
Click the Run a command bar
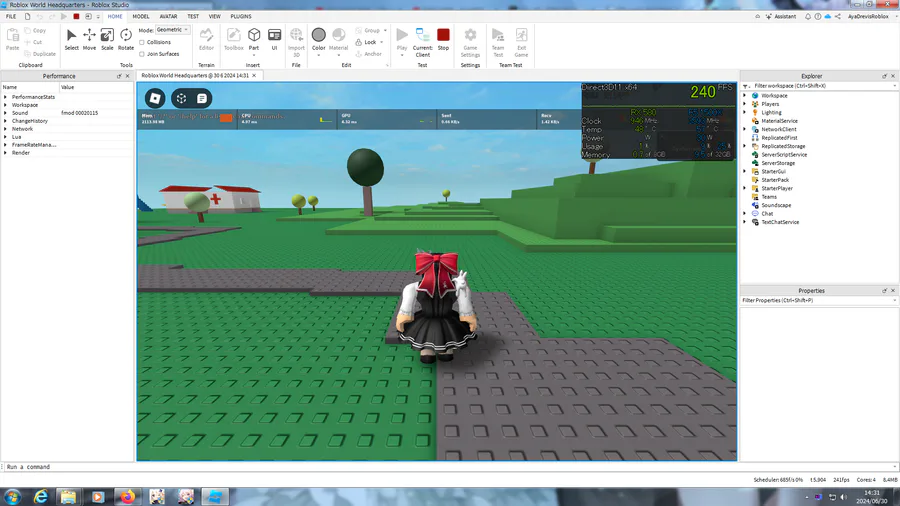click(448, 467)
